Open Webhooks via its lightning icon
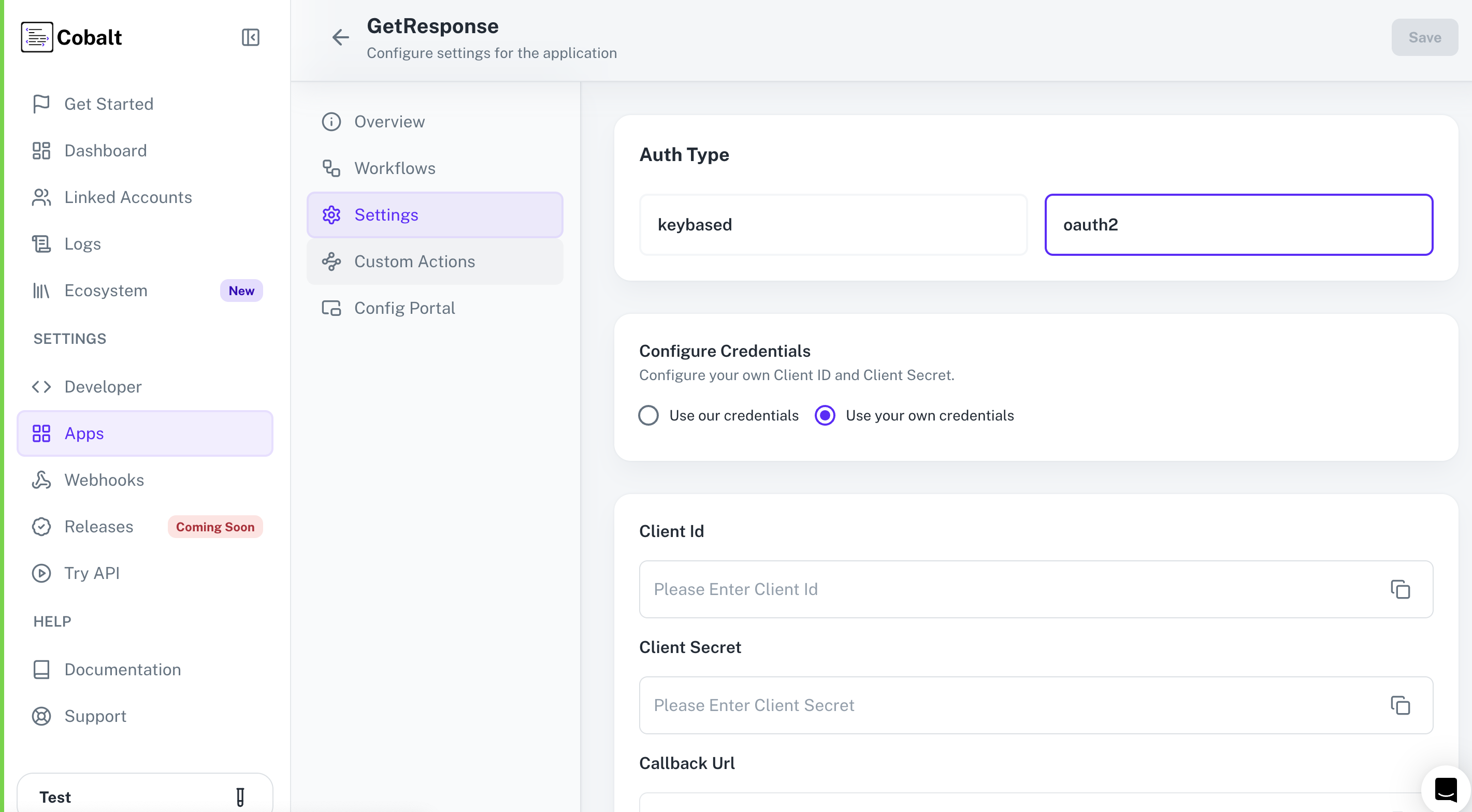The width and height of the screenshot is (1472, 812). coord(40,480)
